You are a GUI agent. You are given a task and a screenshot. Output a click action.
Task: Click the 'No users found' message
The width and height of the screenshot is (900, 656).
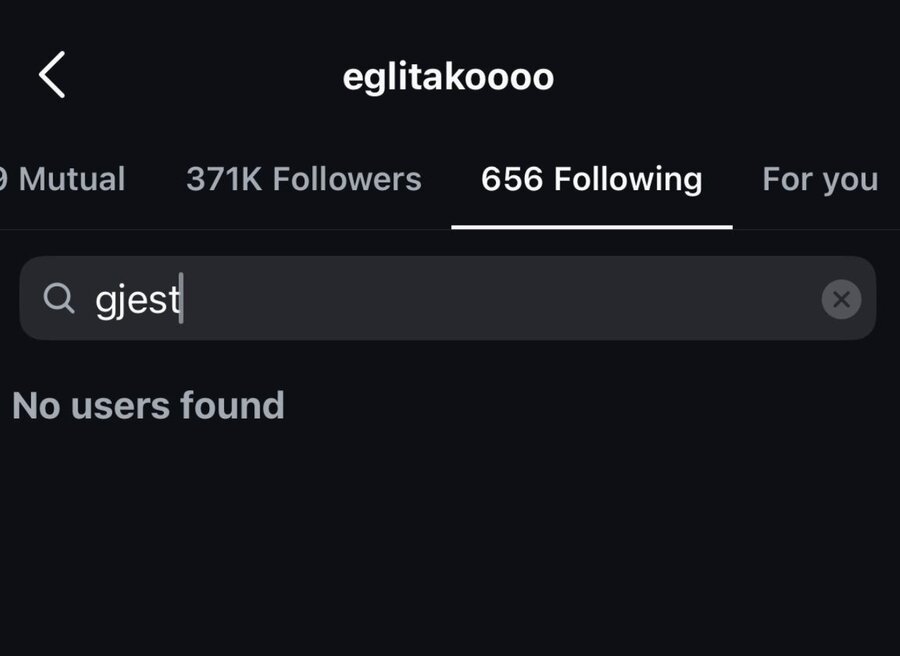click(148, 405)
